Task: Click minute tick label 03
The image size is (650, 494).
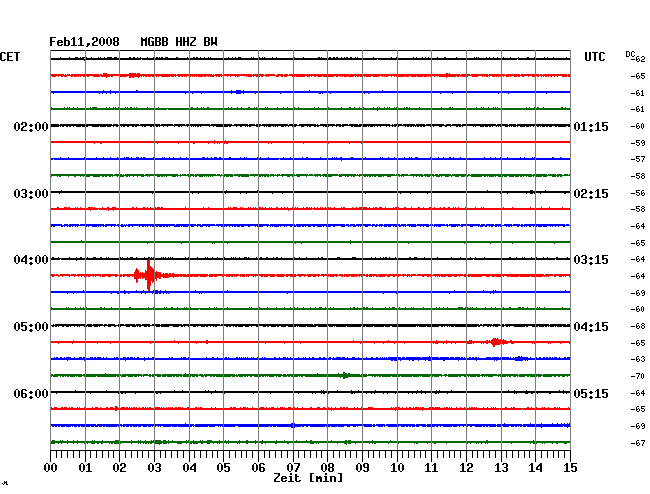Action: pos(155,467)
